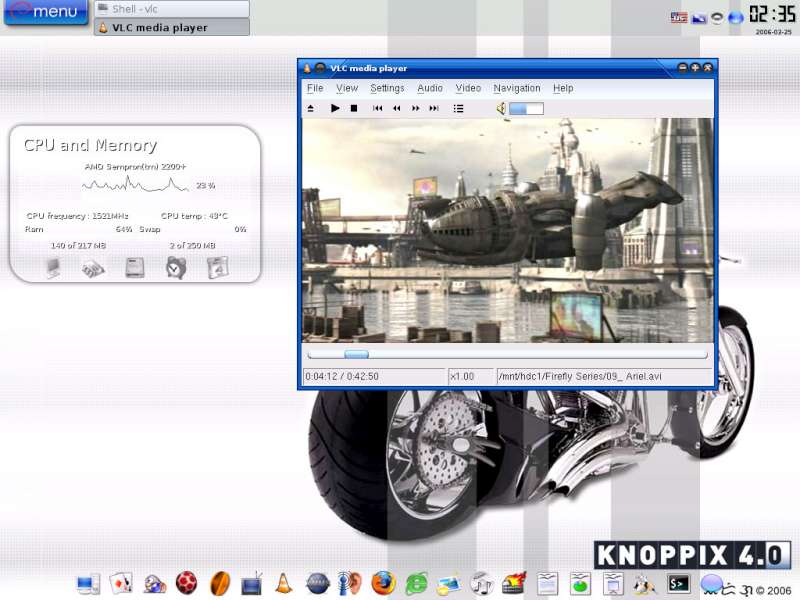800x600 pixels.
Task: Launch the music notes player icon
Action: click(x=481, y=583)
